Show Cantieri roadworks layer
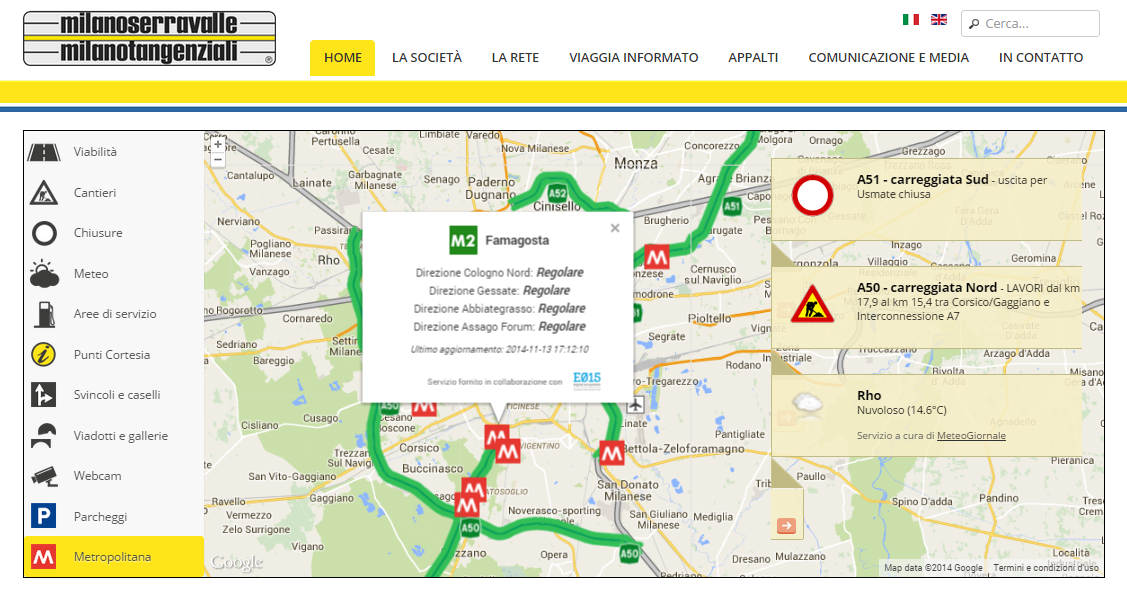This screenshot has height=595, width=1127. (x=43, y=192)
